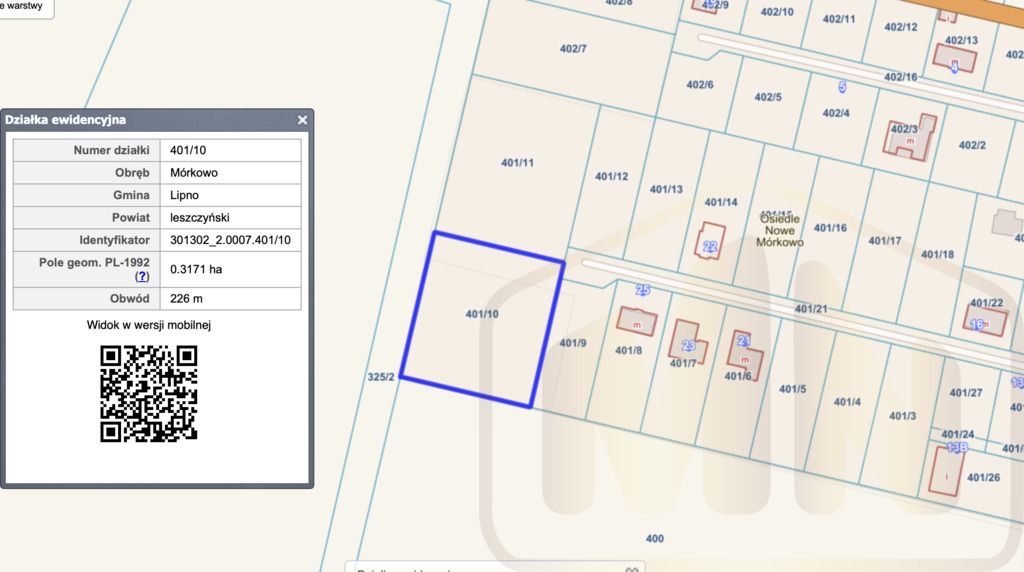
Task: Select the Obręb value Mórkowo
Action: (194, 172)
